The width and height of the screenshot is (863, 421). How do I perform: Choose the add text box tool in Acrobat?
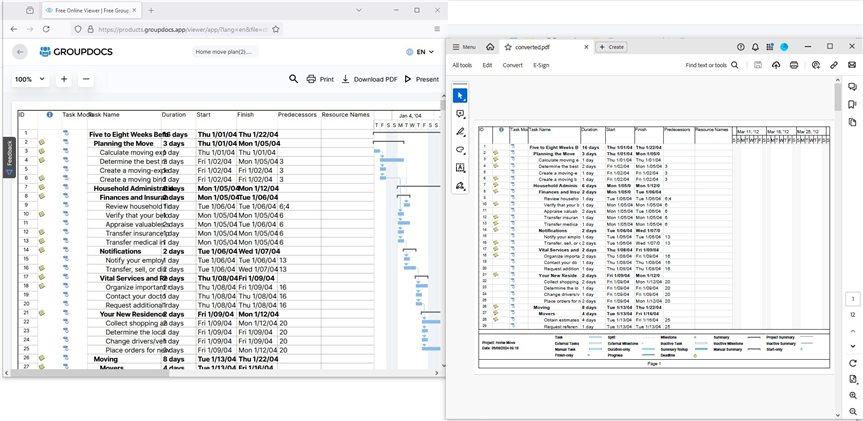[x=460, y=168]
